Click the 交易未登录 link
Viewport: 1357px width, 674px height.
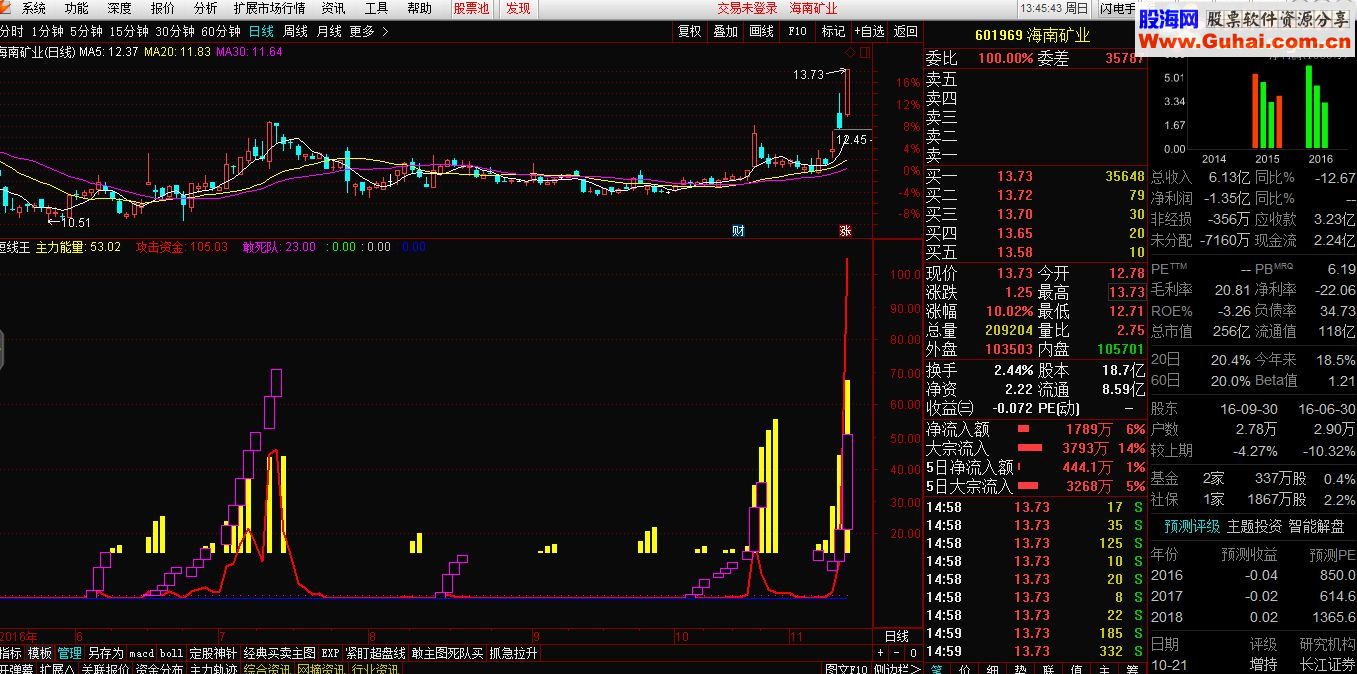click(747, 8)
